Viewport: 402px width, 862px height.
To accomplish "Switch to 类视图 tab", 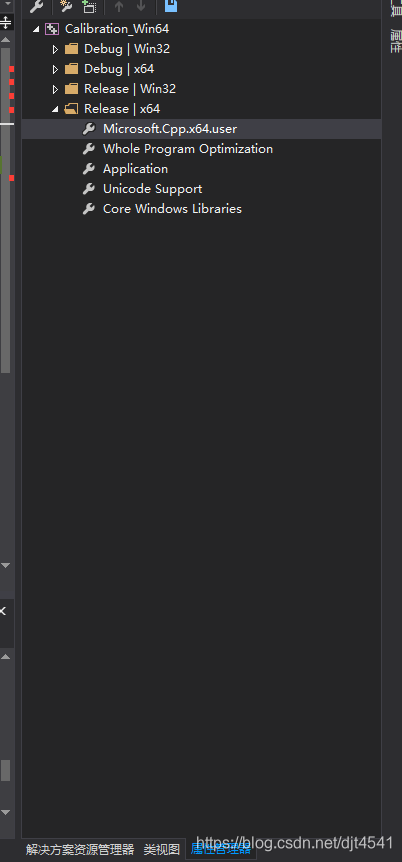I will [x=162, y=849].
